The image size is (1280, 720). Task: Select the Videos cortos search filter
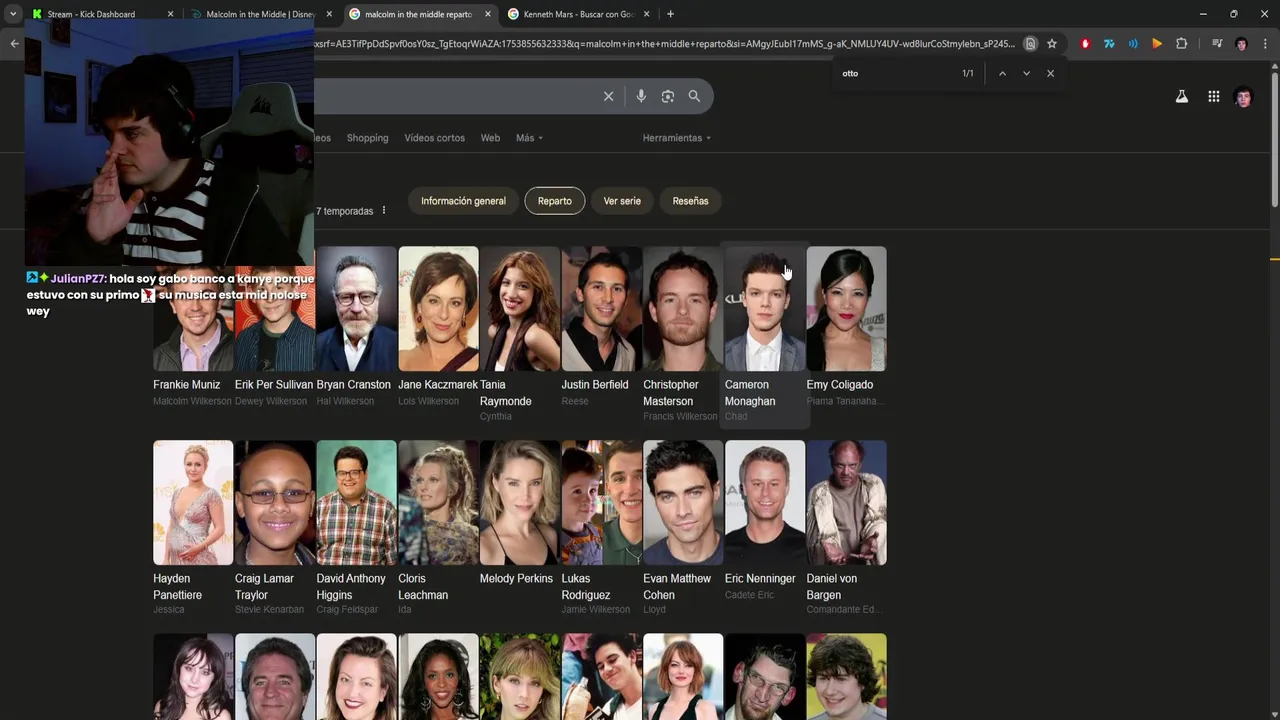(x=434, y=138)
